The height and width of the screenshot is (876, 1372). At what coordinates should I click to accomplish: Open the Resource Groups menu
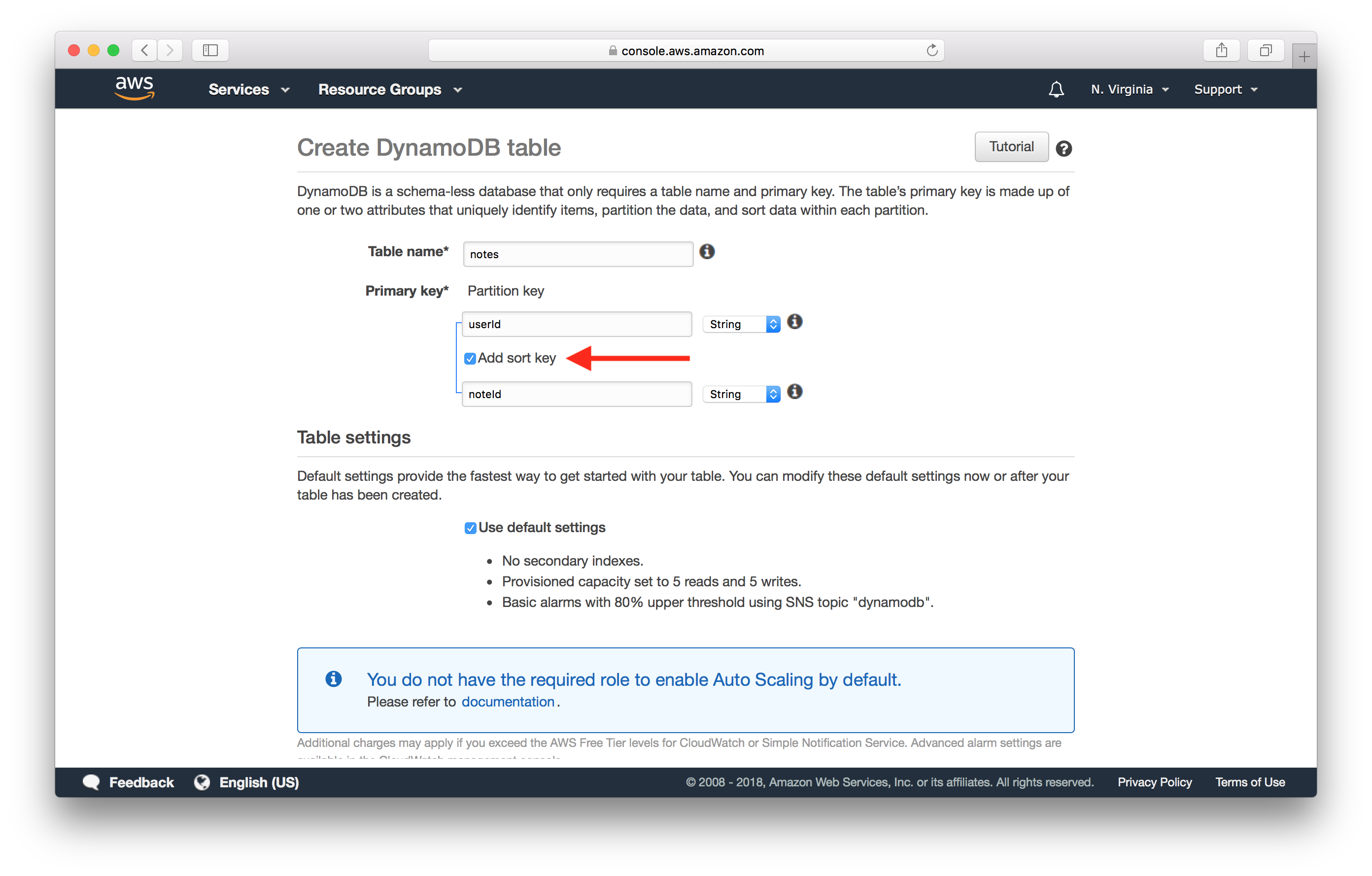(390, 89)
